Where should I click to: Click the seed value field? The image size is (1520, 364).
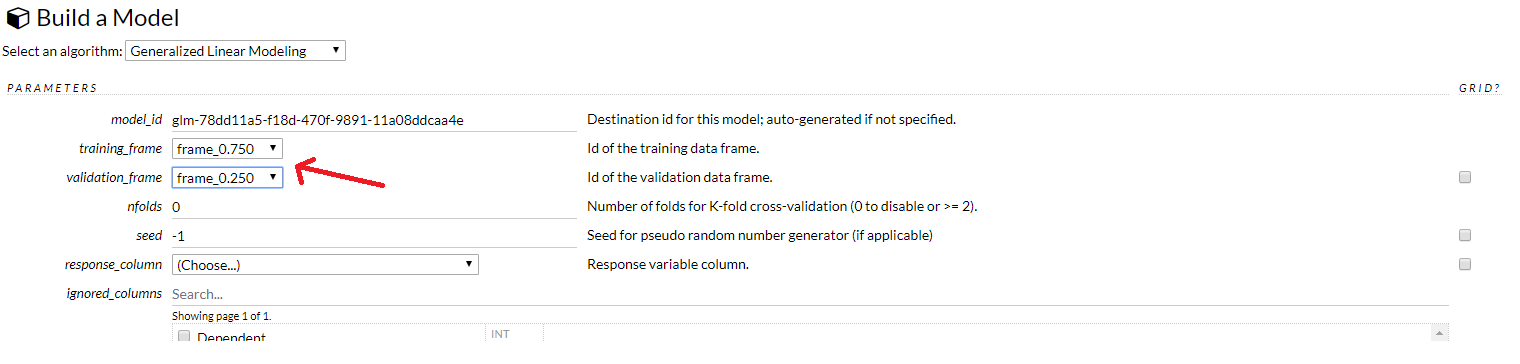click(369, 236)
